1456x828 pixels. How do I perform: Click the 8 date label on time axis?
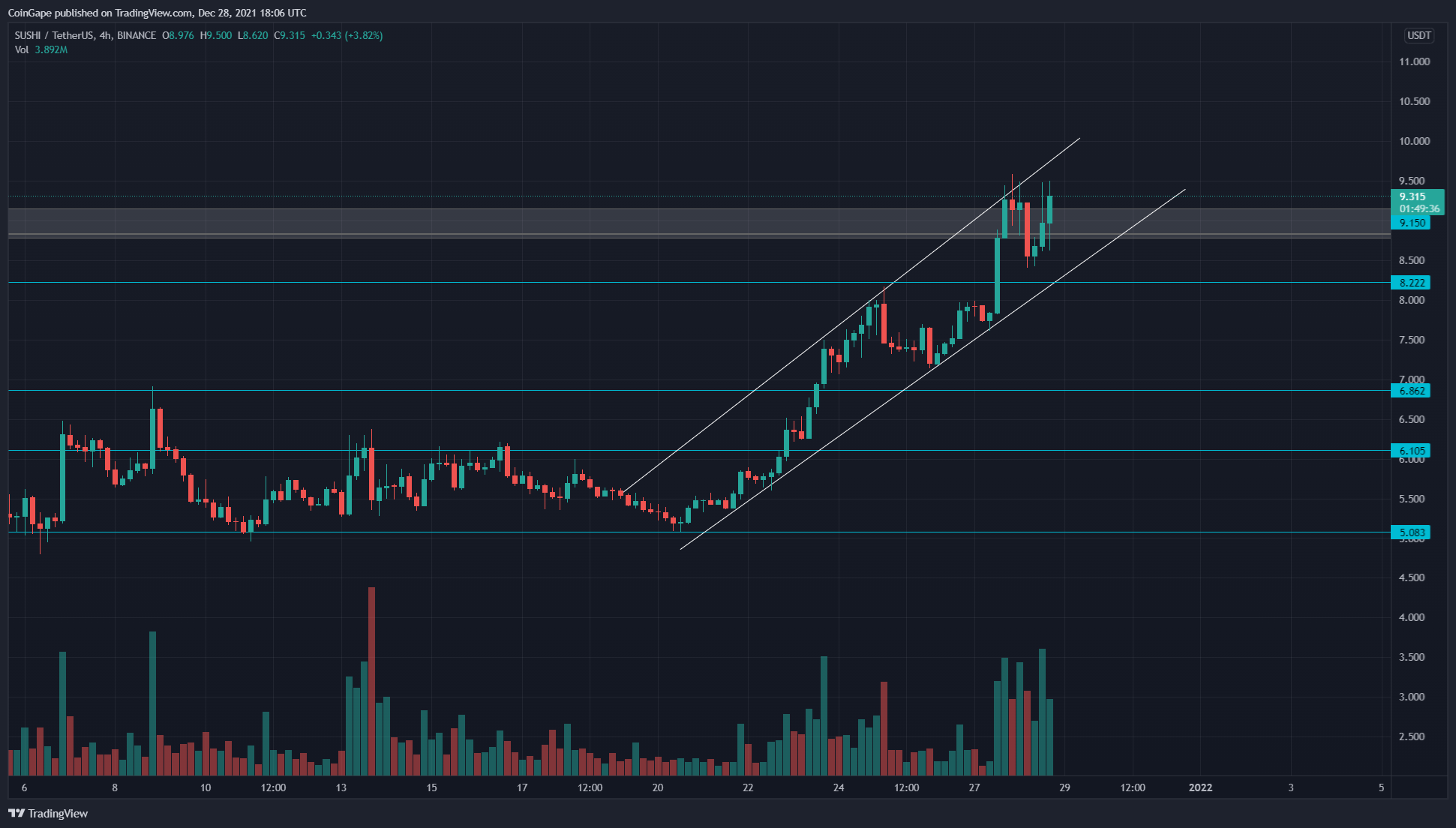(x=115, y=787)
